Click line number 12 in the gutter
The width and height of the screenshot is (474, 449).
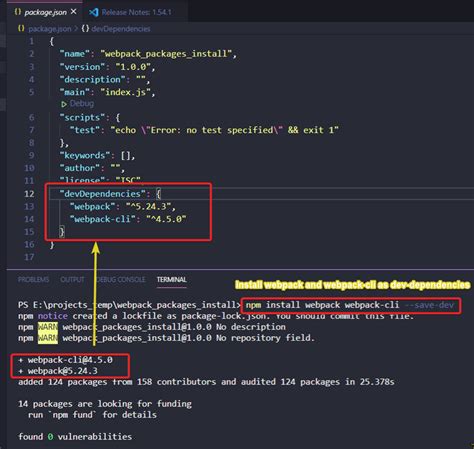[x=29, y=194]
